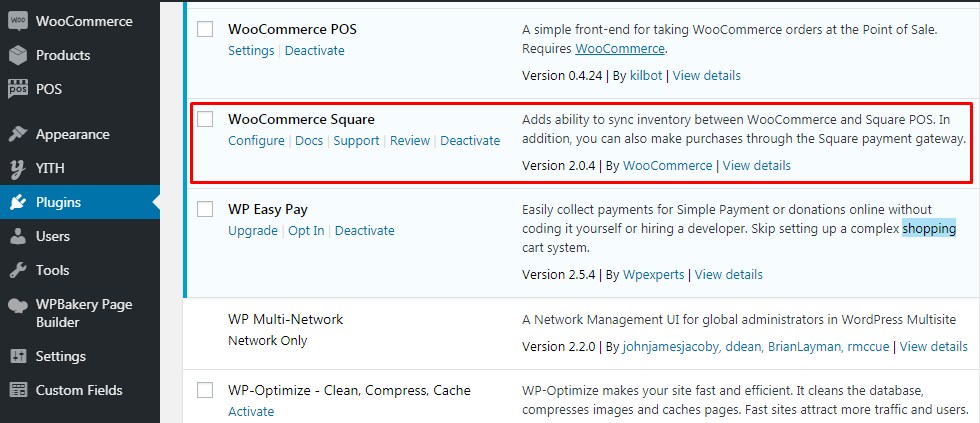
Task: Check the WP-Optimize plugin checkbox
Action: tap(205, 390)
